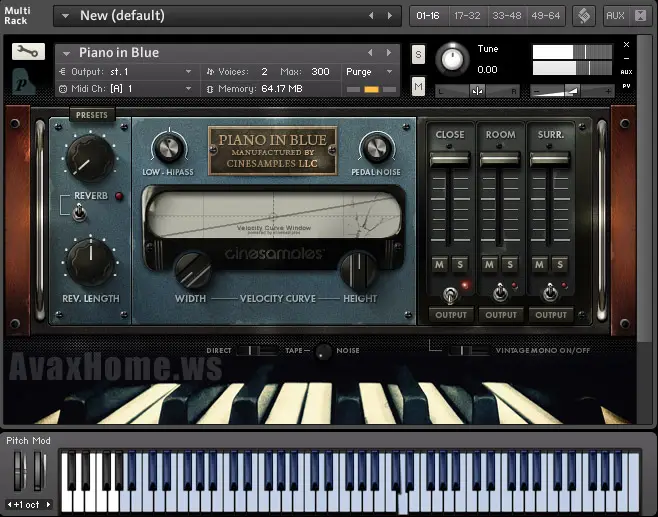658x517 pixels.
Task: Open the PRESETS tab
Action: [92, 115]
